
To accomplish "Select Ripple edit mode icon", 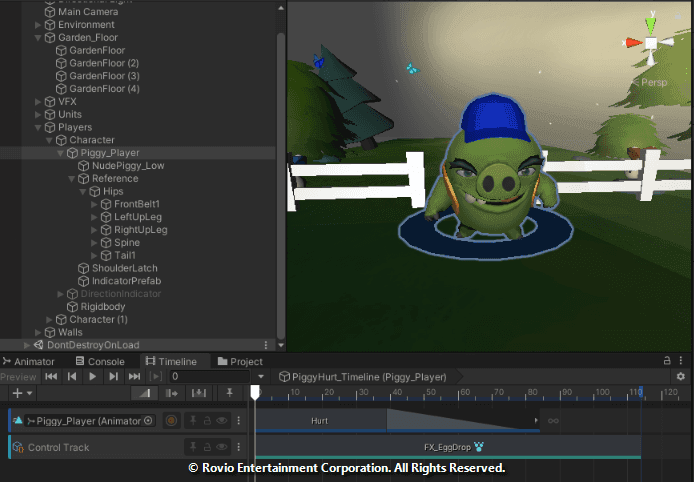I will point(171,393).
